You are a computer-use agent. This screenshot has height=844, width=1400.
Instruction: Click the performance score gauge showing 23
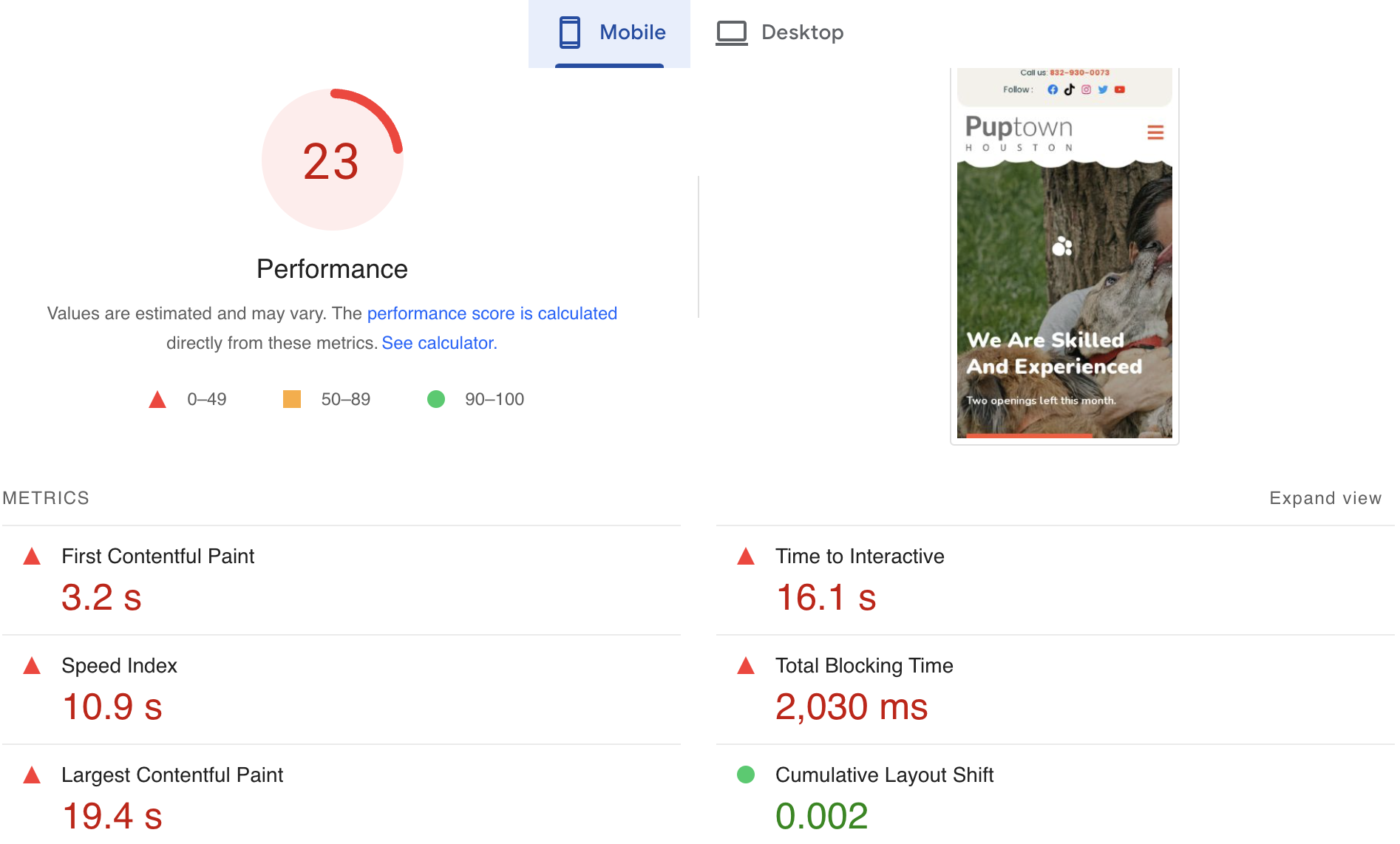[332, 160]
